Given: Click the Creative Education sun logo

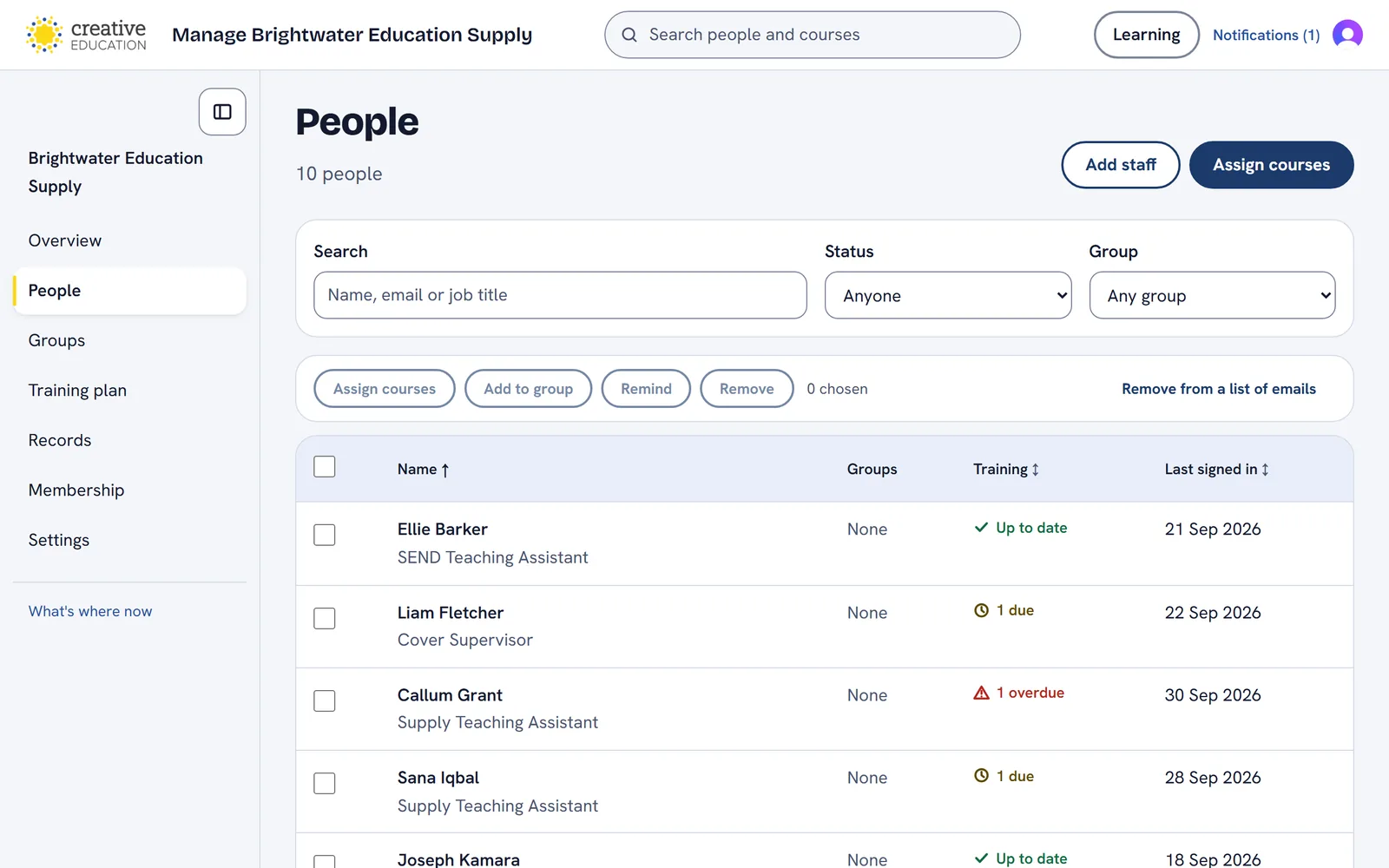Looking at the screenshot, I should pos(44,35).
